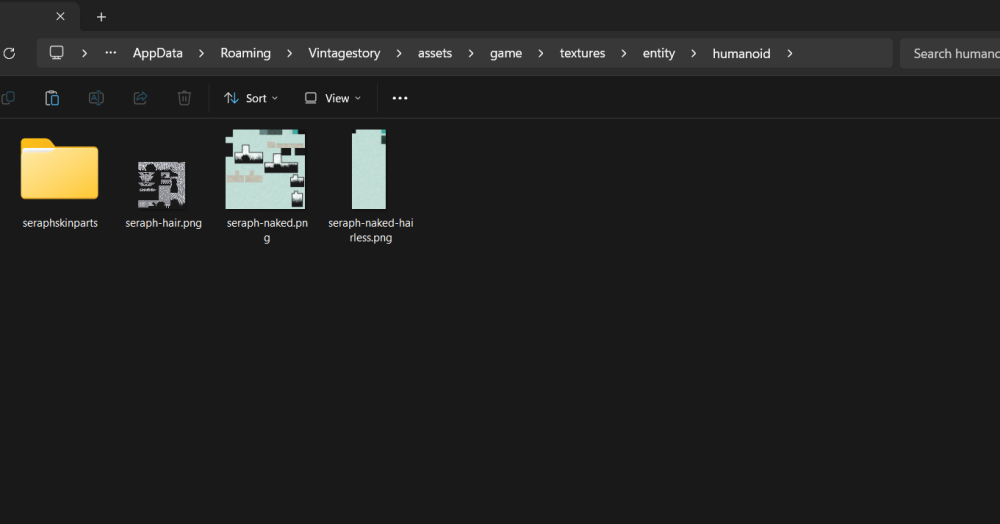Click the seraph-hair.png file name

[163, 223]
